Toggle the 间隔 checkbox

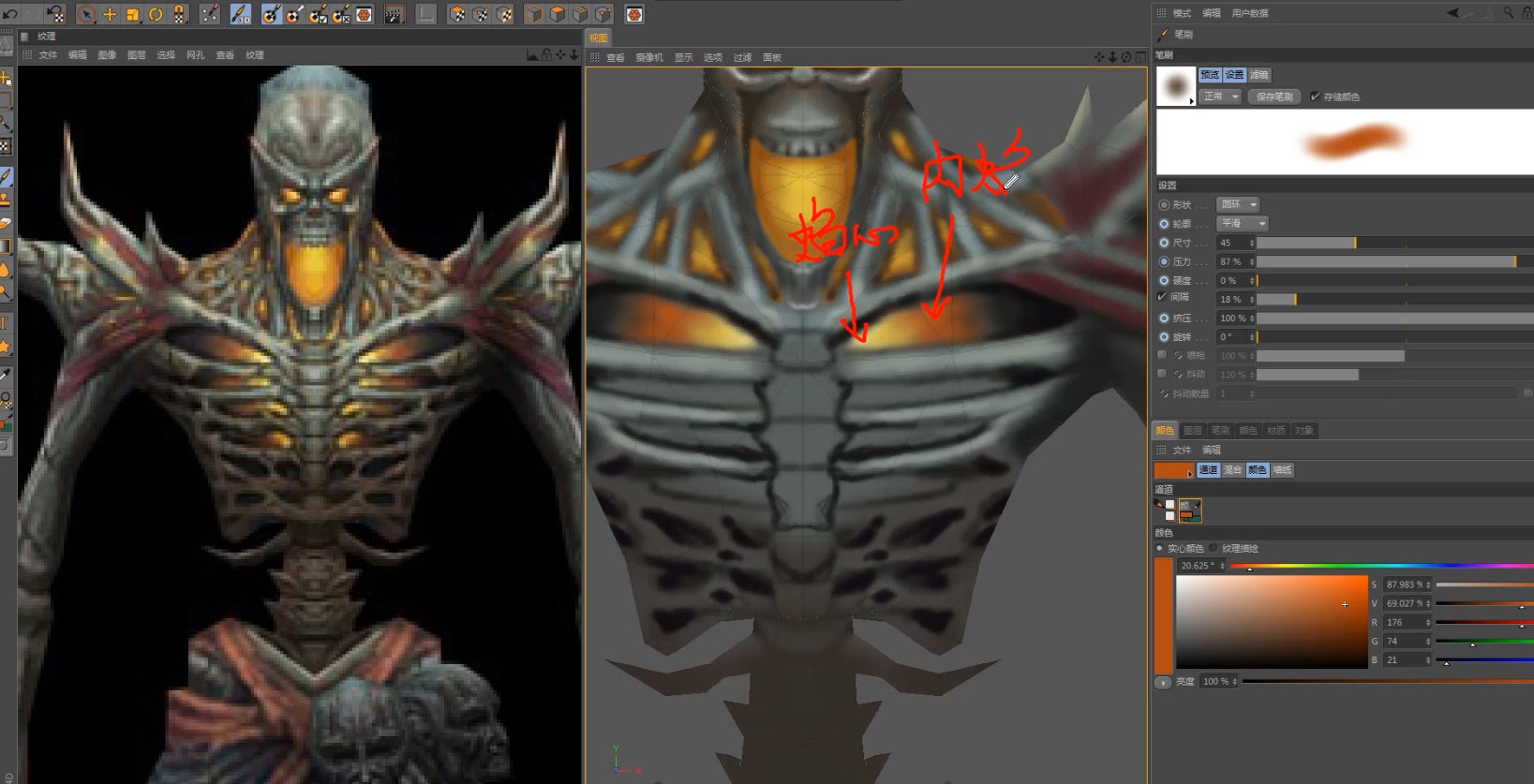1163,297
